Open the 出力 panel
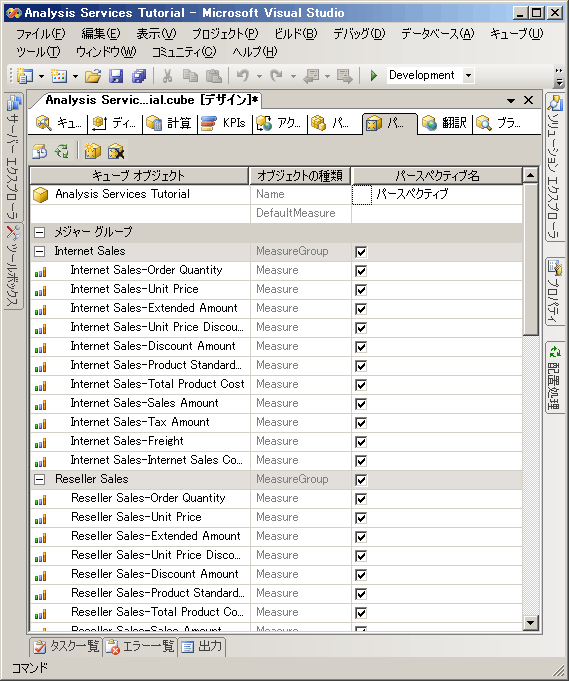569x681 pixels. pos(202,647)
